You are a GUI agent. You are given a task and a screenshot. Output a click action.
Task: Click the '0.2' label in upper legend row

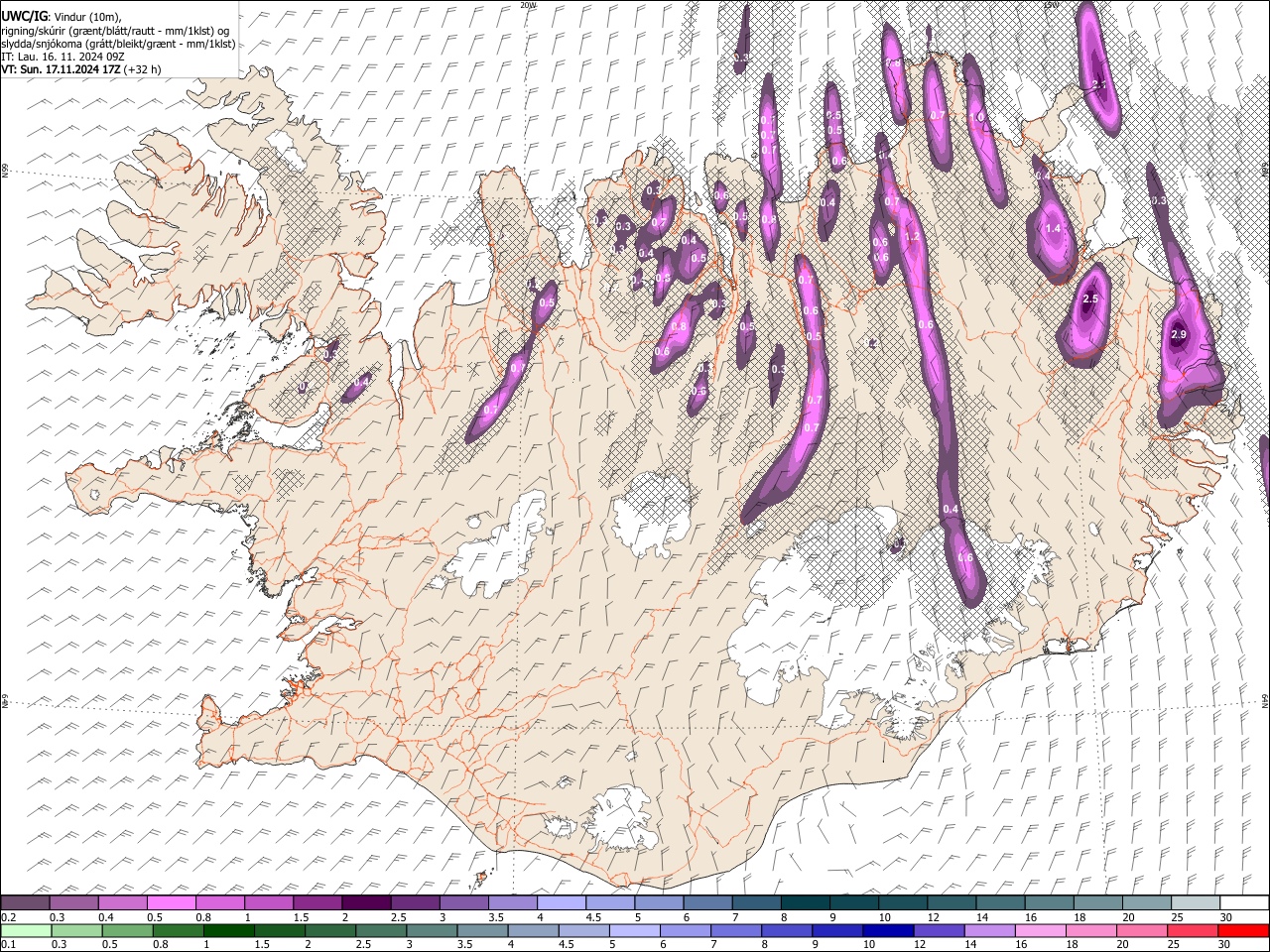tap(8, 916)
